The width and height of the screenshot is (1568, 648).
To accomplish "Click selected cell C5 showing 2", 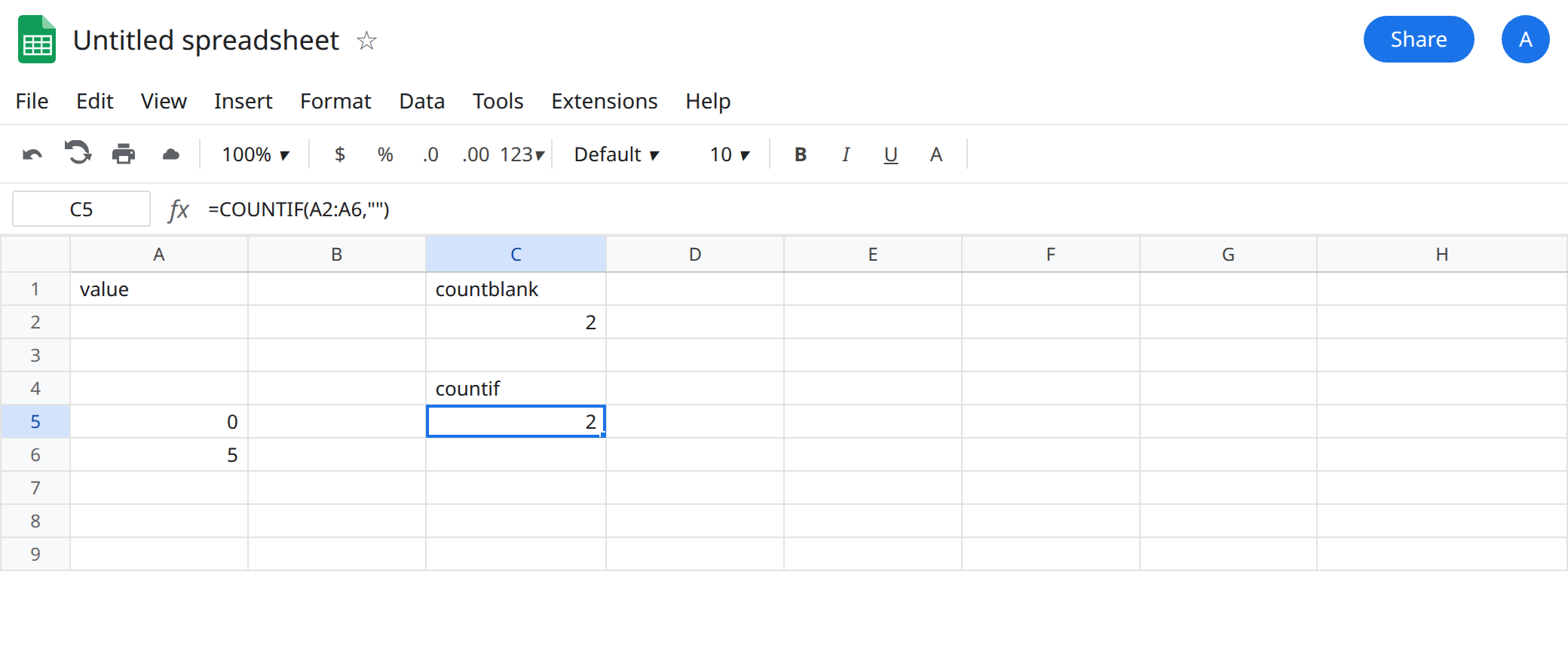I will [516, 422].
